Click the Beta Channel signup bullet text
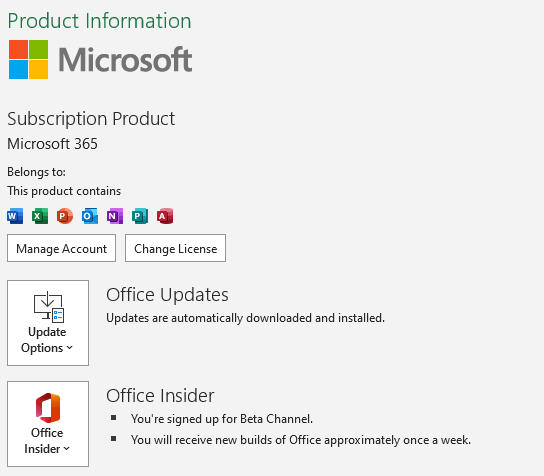Image resolution: width=544 pixels, height=476 pixels. tap(222, 419)
